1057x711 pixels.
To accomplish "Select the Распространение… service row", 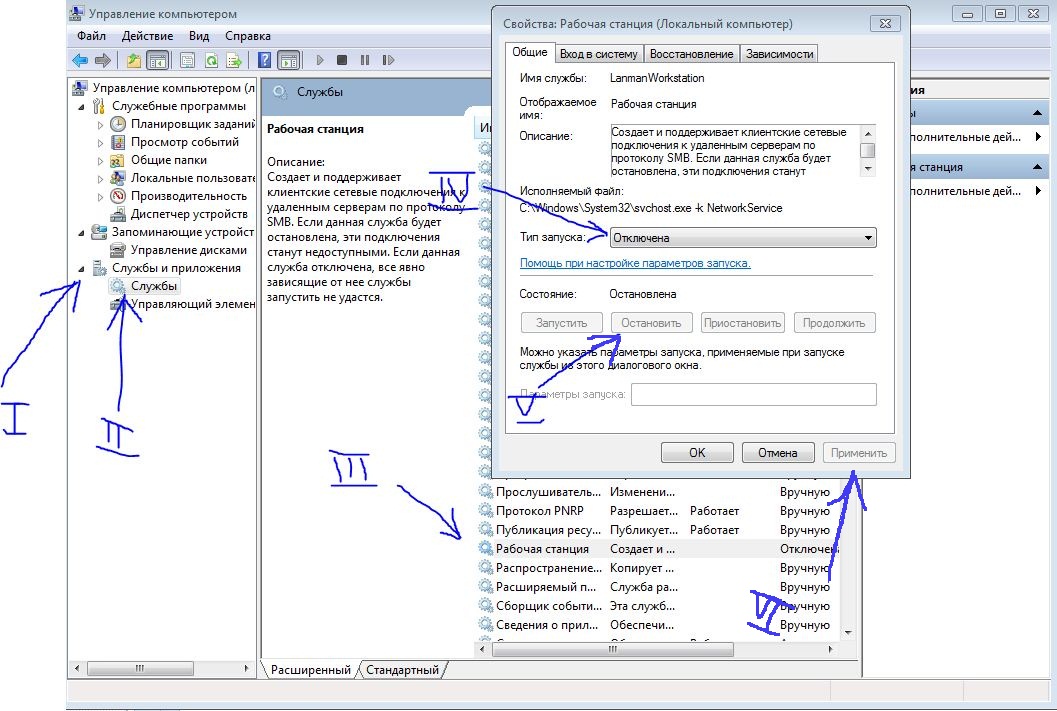I will click(657, 568).
